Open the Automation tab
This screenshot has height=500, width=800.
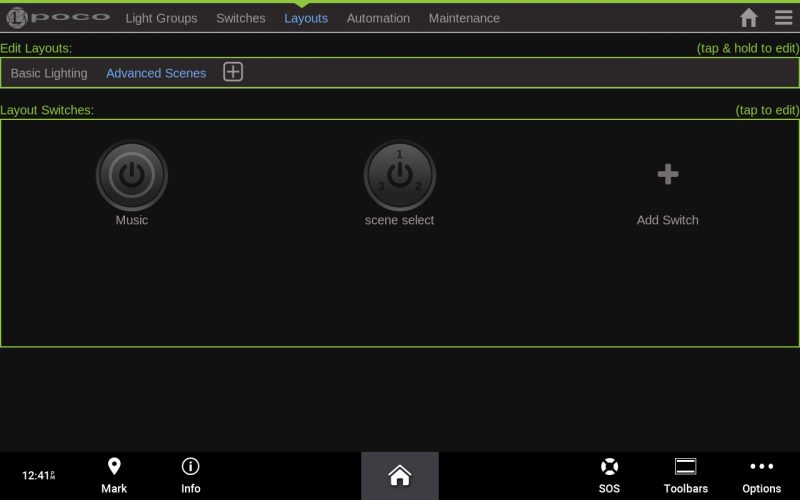(378, 18)
